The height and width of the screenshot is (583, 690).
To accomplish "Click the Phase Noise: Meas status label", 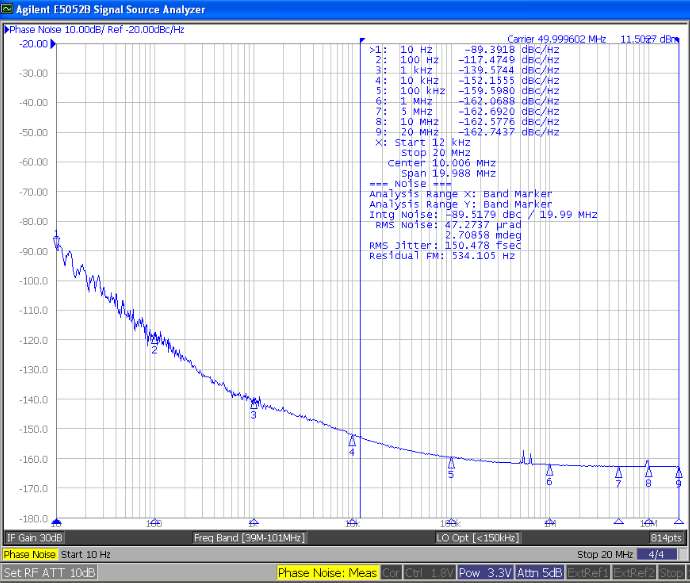I will (x=327, y=573).
